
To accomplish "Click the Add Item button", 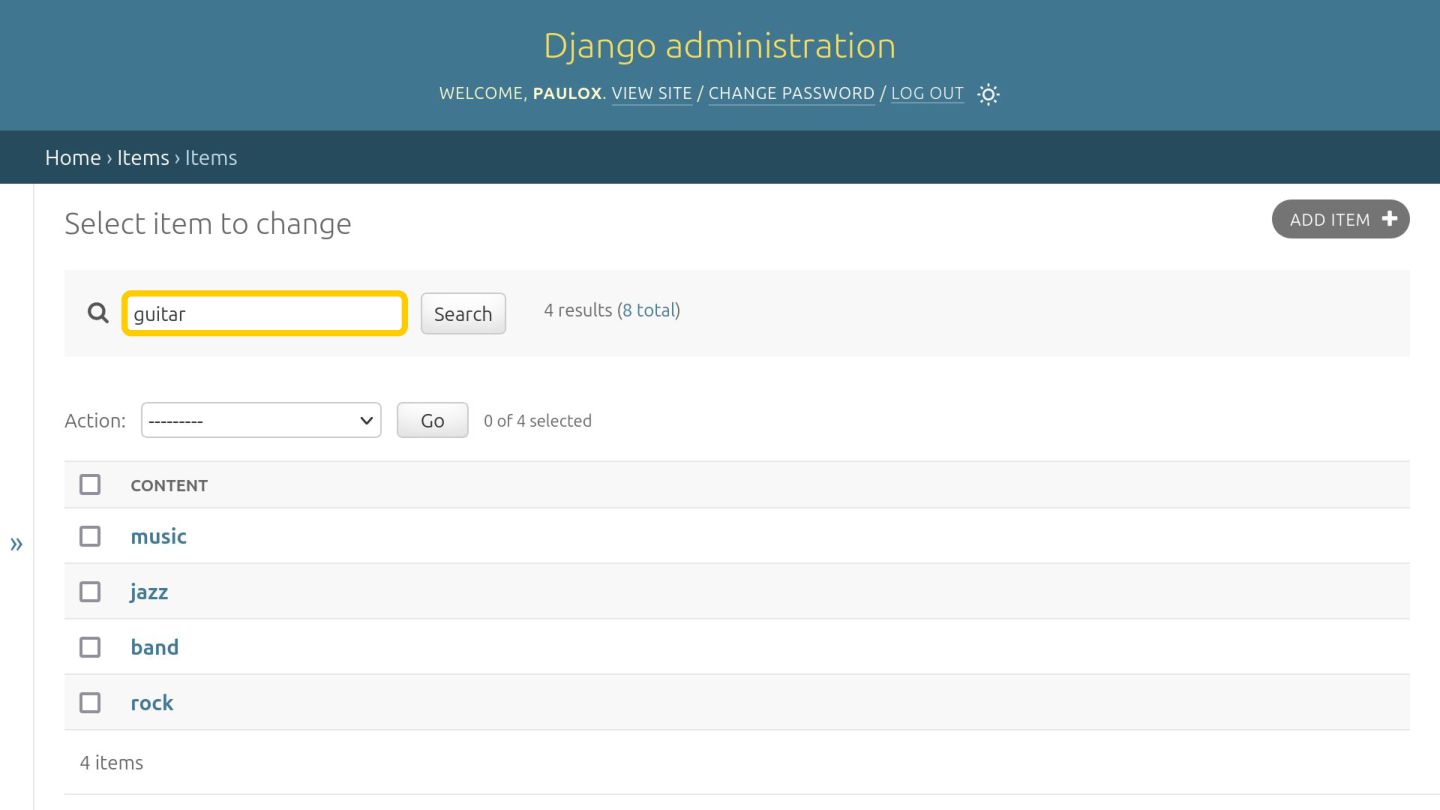I will point(1340,220).
